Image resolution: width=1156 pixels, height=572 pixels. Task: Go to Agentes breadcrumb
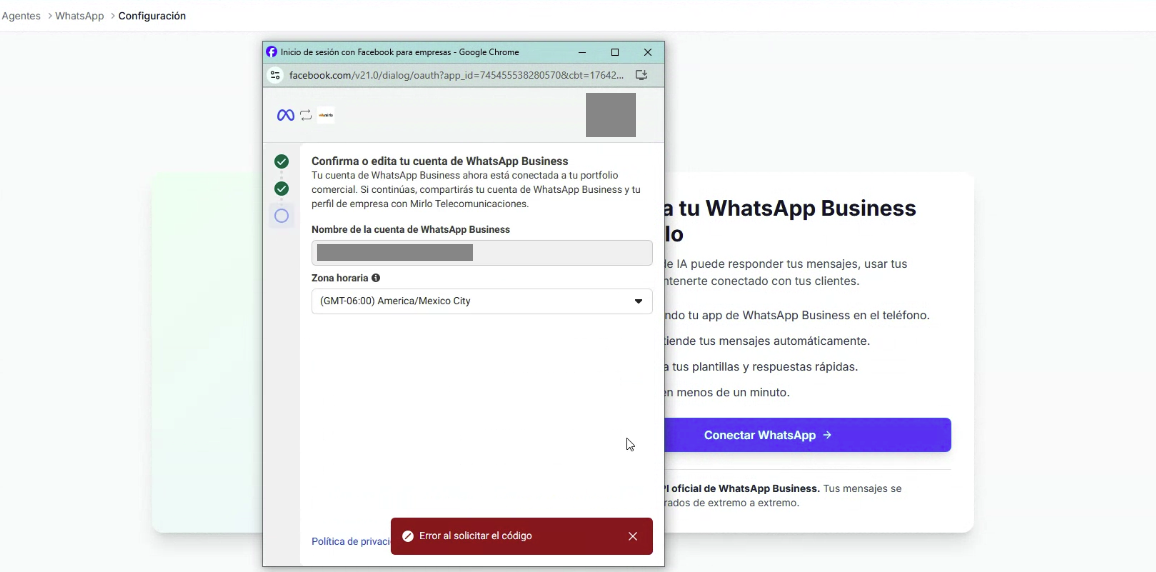point(21,15)
